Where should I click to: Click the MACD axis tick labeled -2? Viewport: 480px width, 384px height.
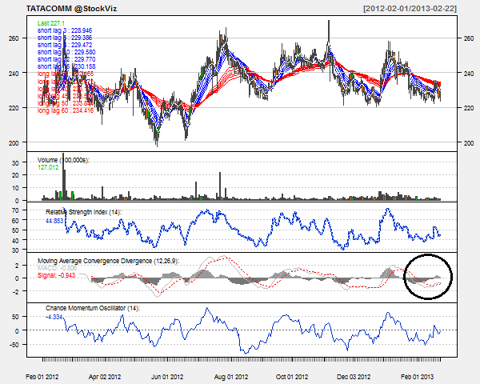[15, 291]
